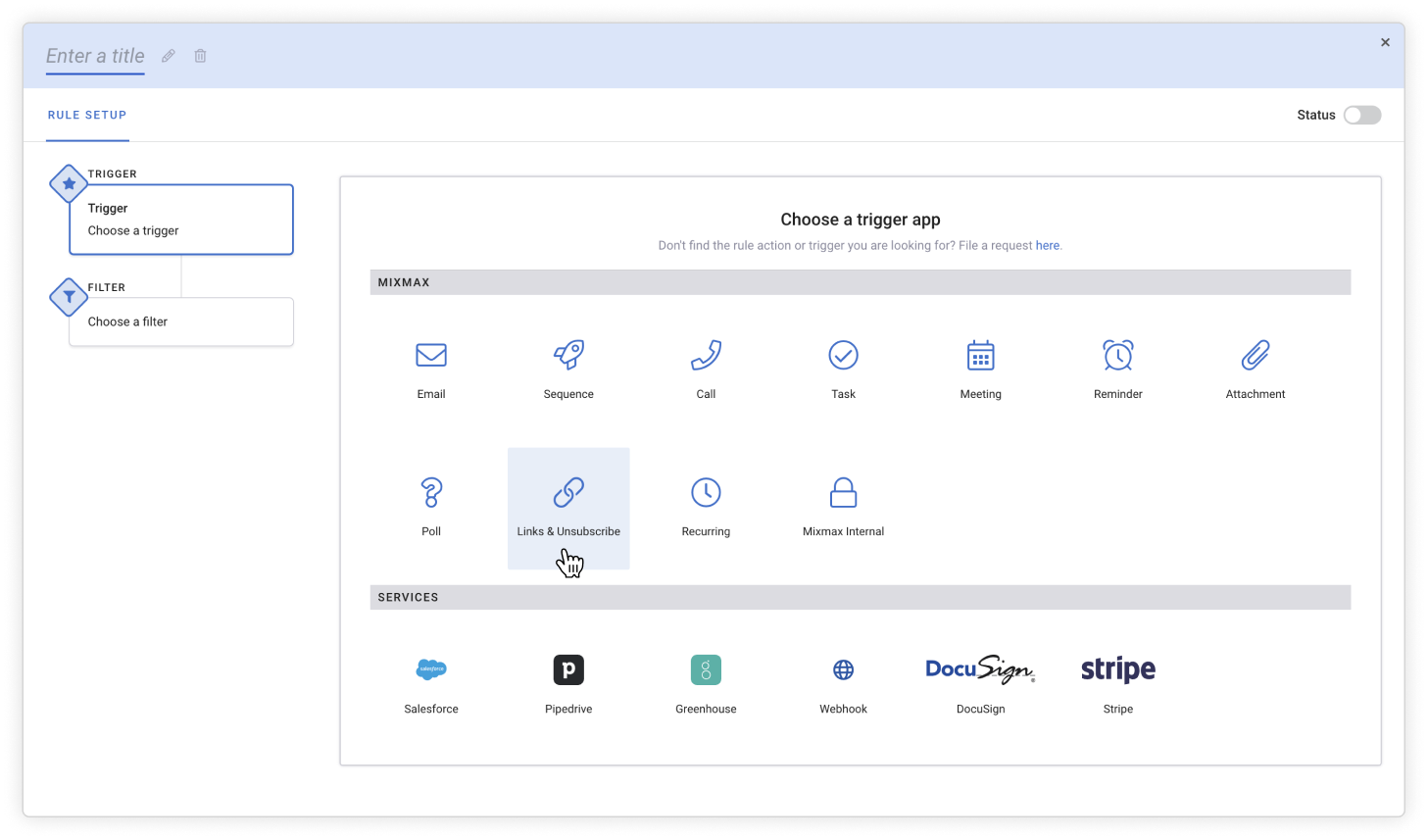Image resolution: width=1428 pixels, height=840 pixels.
Task: Click the trash delete rule icon
Action: tap(200, 56)
